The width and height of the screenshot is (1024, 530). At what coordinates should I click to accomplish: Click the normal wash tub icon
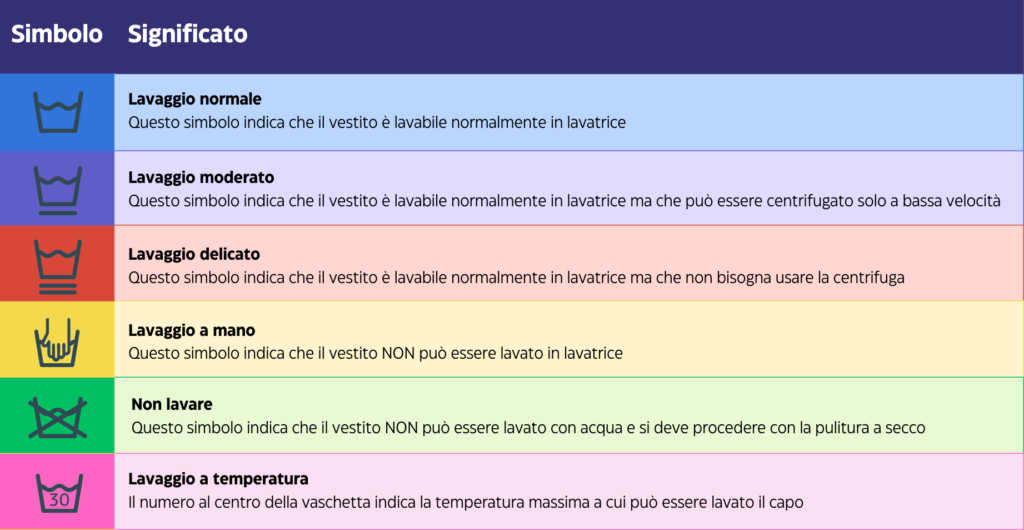coord(57,112)
